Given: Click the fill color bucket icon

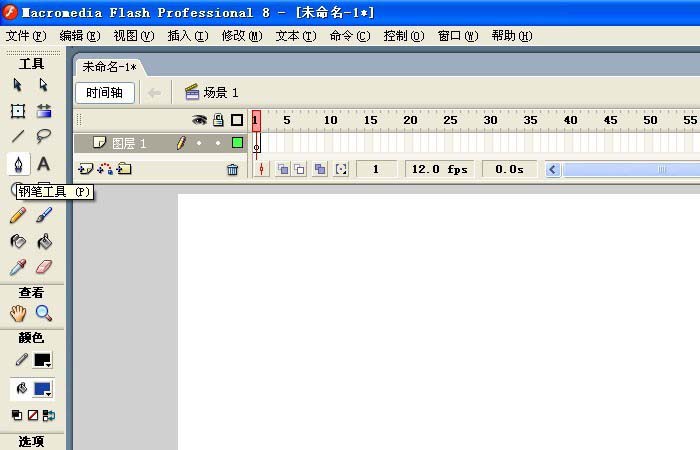Looking at the screenshot, I should (x=21, y=388).
